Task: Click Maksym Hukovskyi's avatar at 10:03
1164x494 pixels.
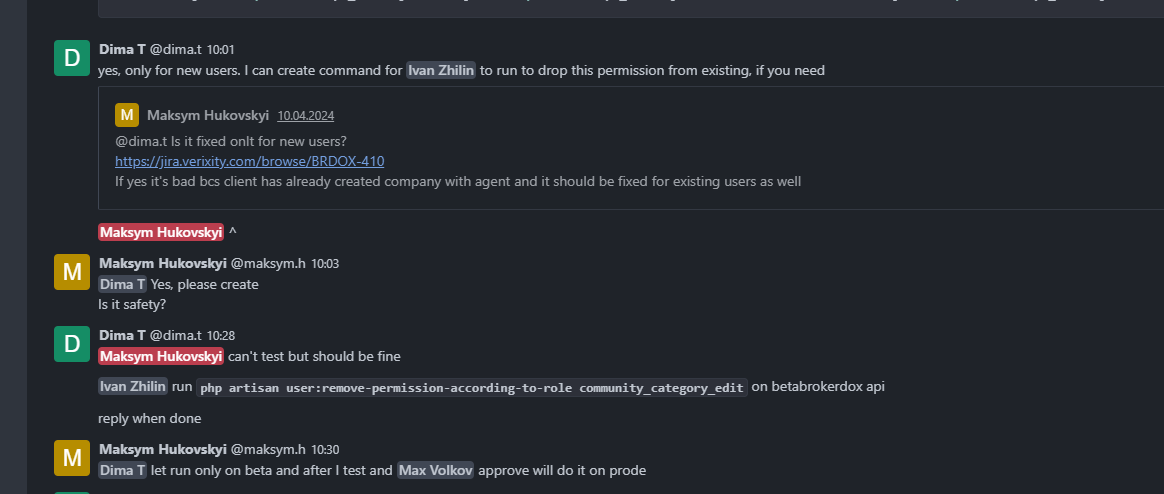Action: coord(72,272)
